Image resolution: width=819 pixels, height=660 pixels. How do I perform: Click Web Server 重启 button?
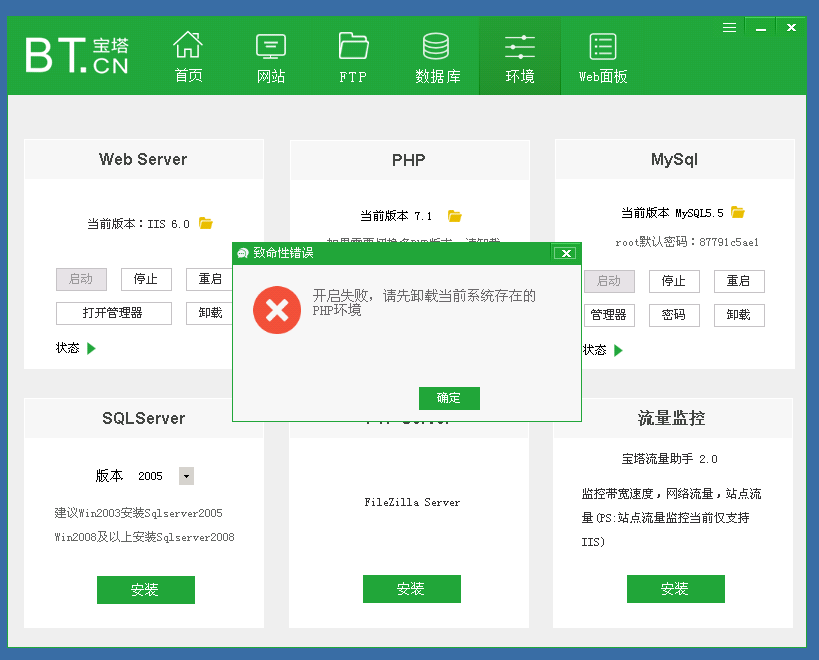(x=209, y=279)
